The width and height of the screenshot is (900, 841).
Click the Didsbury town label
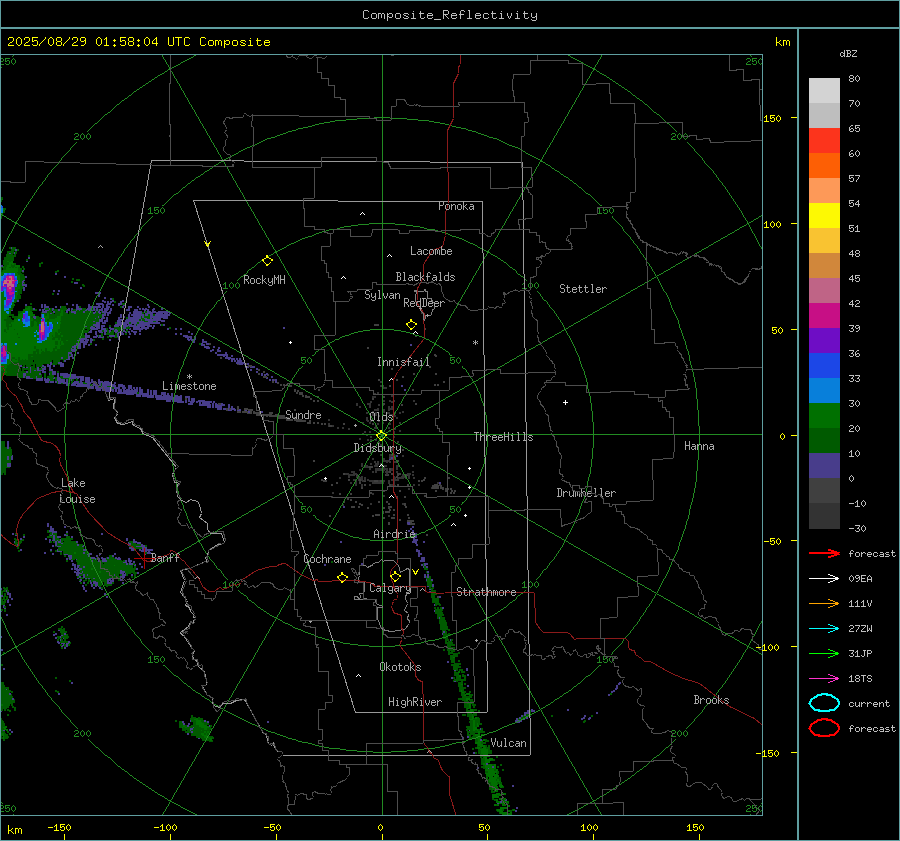[378, 448]
